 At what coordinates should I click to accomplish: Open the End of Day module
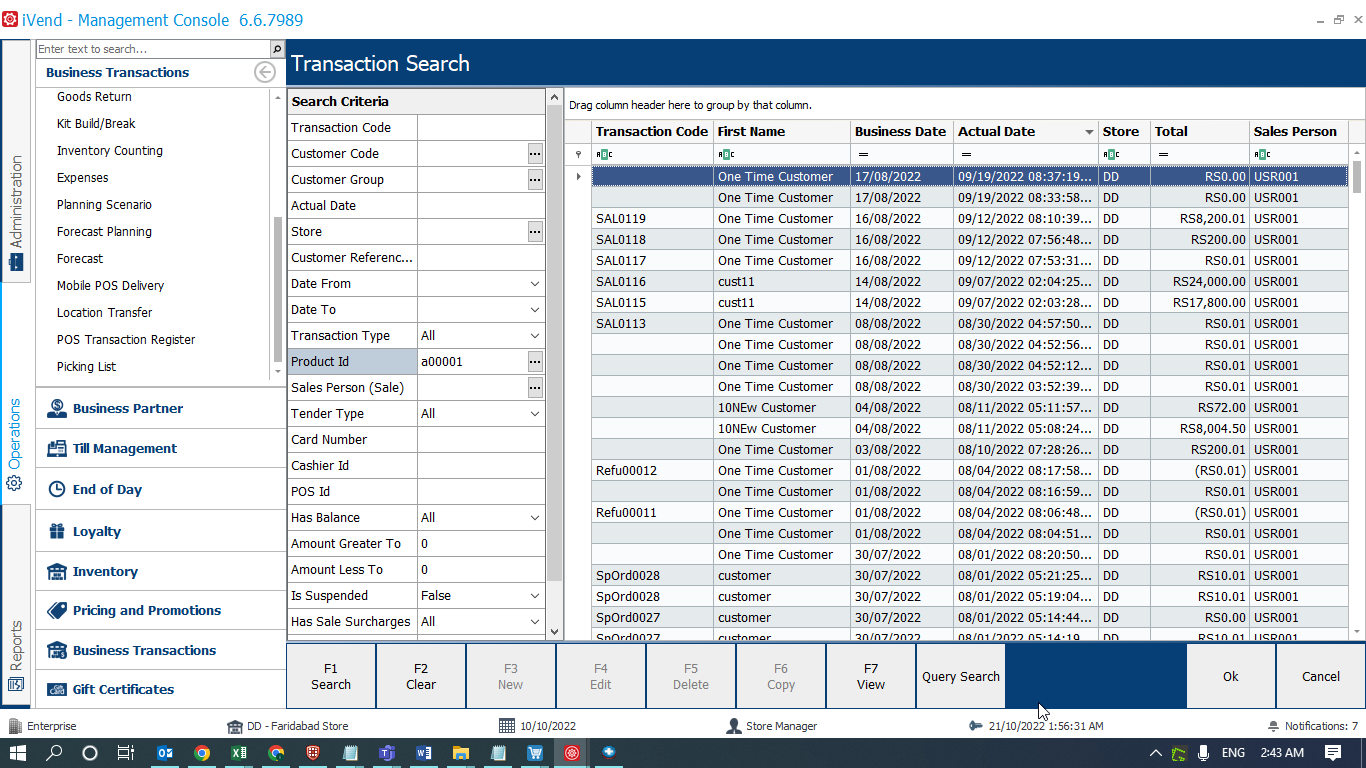107,490
